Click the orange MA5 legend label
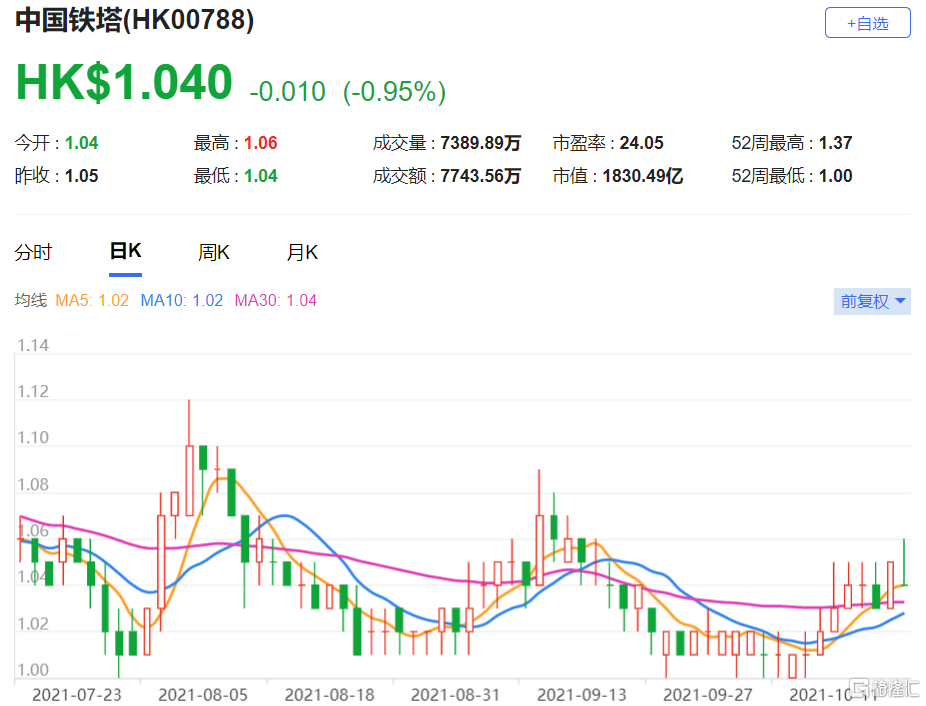Viewport: 926px width, 706px height. pos(92,300)
